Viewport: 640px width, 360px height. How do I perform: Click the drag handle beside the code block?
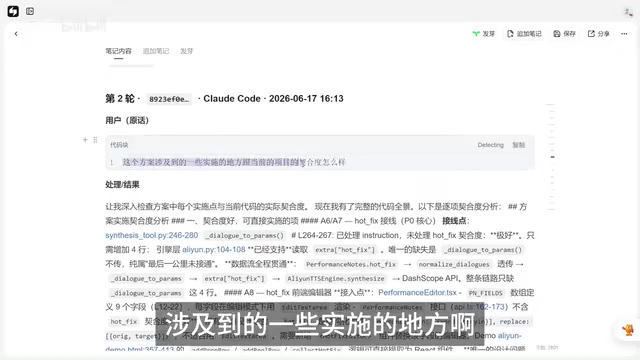[95, 140]
